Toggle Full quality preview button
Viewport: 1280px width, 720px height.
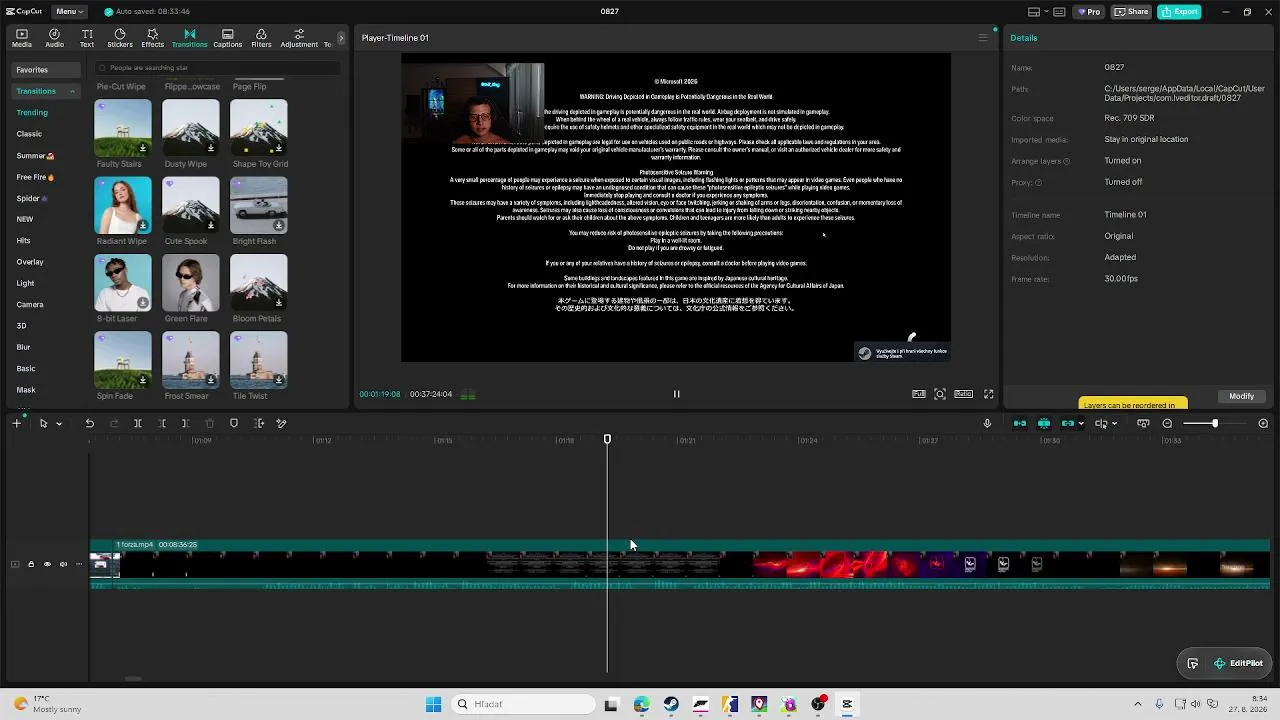(919, 394)
